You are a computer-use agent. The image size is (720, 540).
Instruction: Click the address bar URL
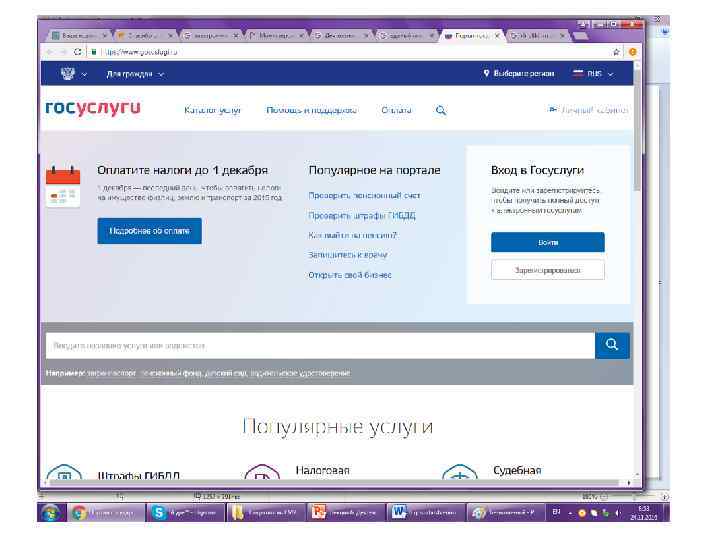141,52
